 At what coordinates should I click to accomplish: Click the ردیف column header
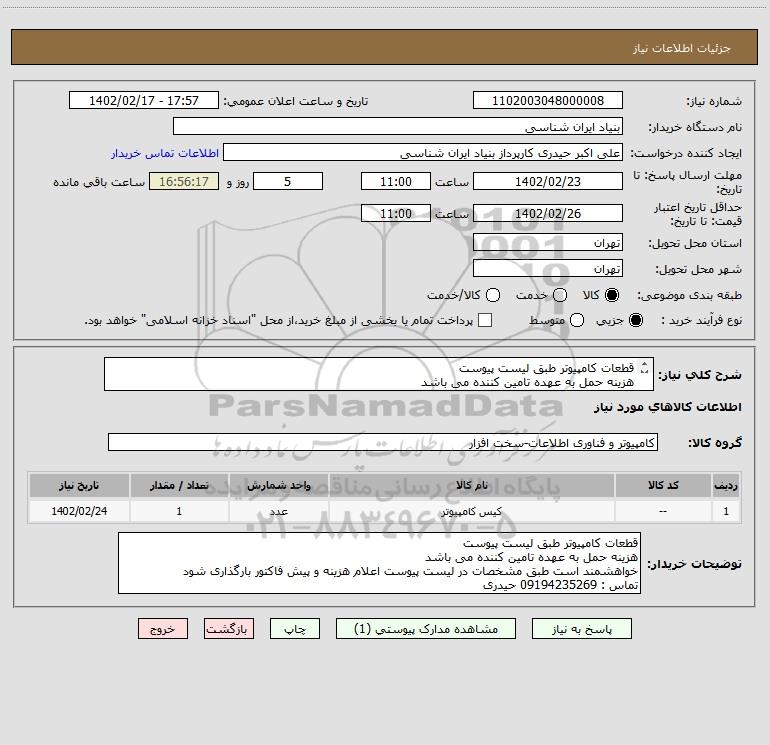coord(726,485)
